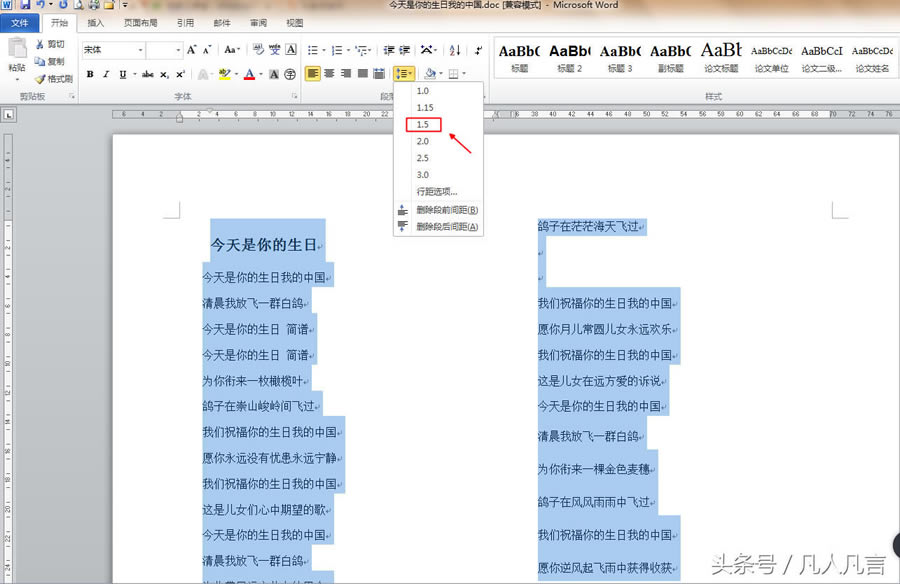Center-align the selected text
The width and height of the screenshot is (900, 584).
point(329,74)
